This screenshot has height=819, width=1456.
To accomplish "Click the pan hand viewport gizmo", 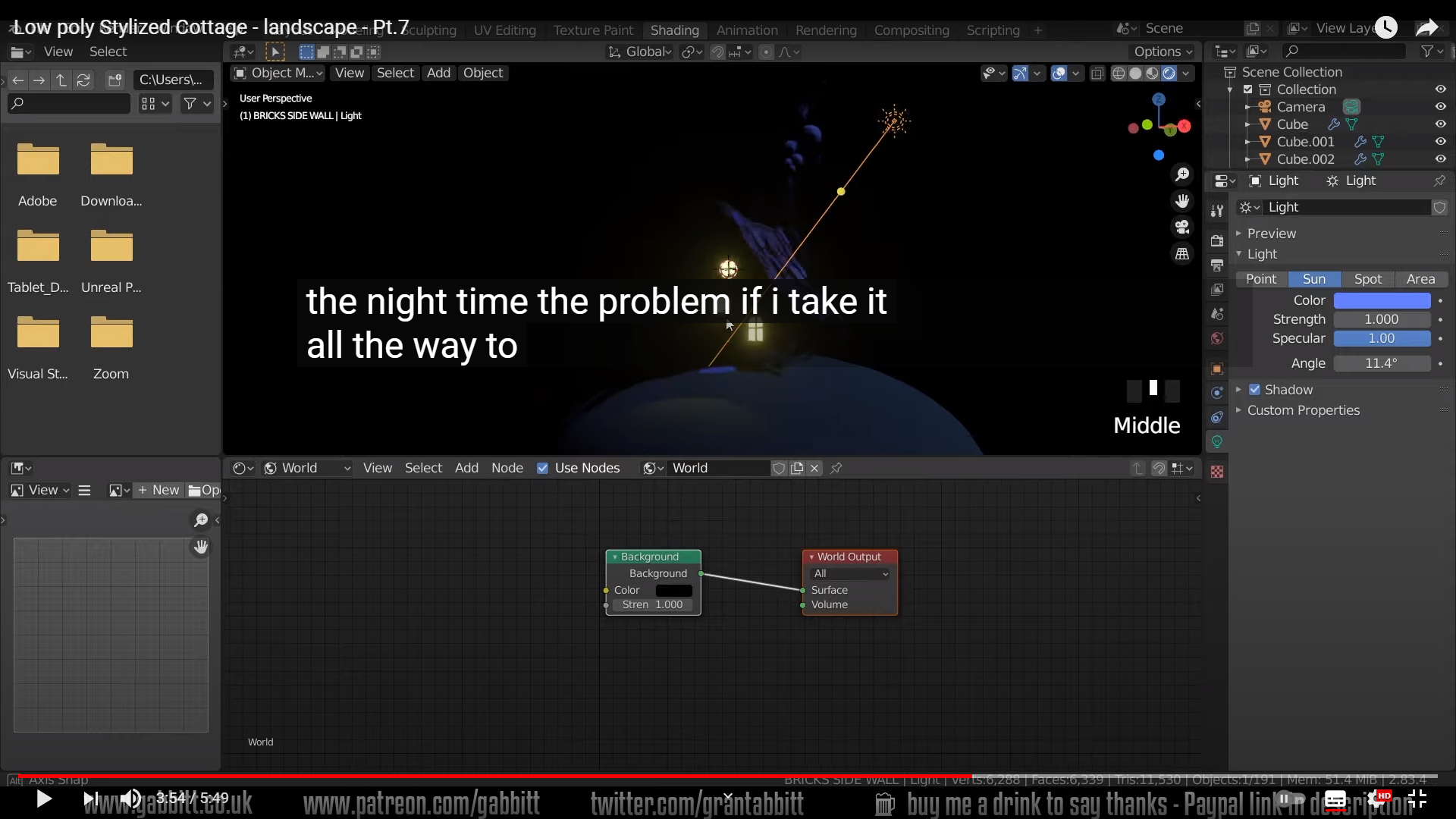I will (x=1181, y=201).
